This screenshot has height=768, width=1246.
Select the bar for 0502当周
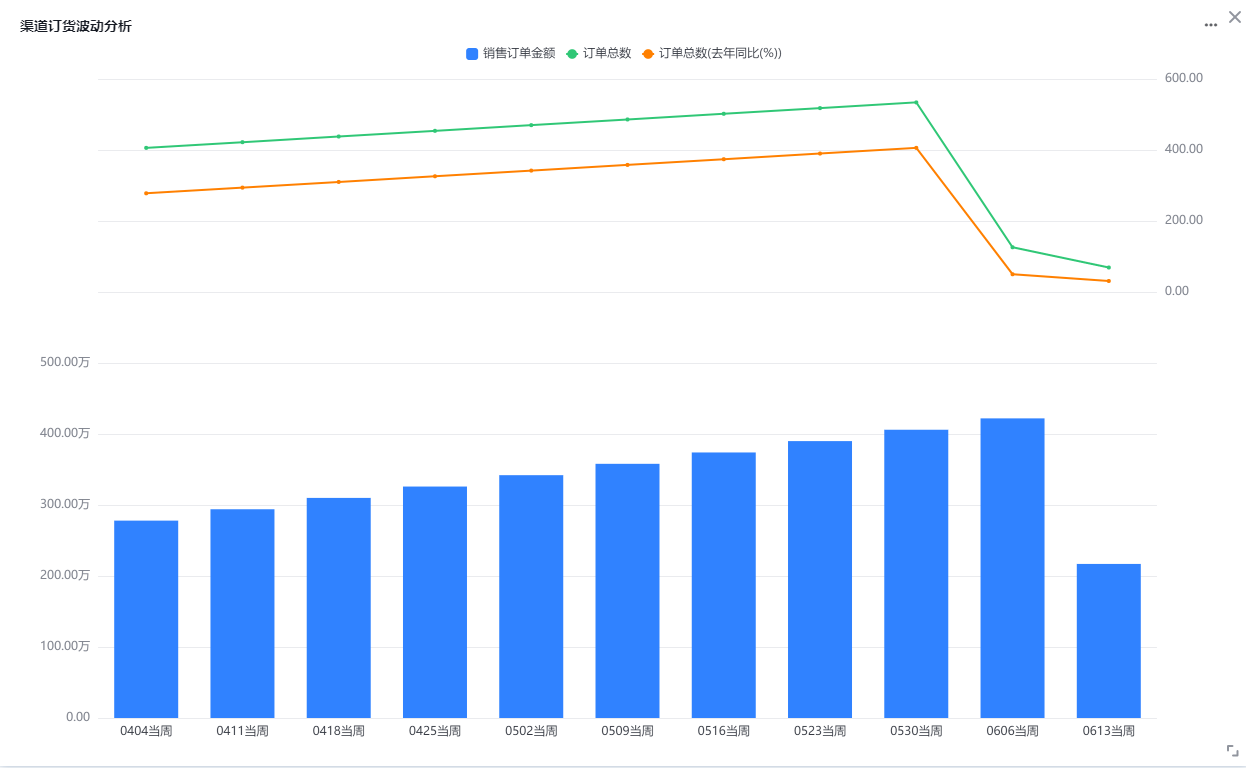point(531,596)
